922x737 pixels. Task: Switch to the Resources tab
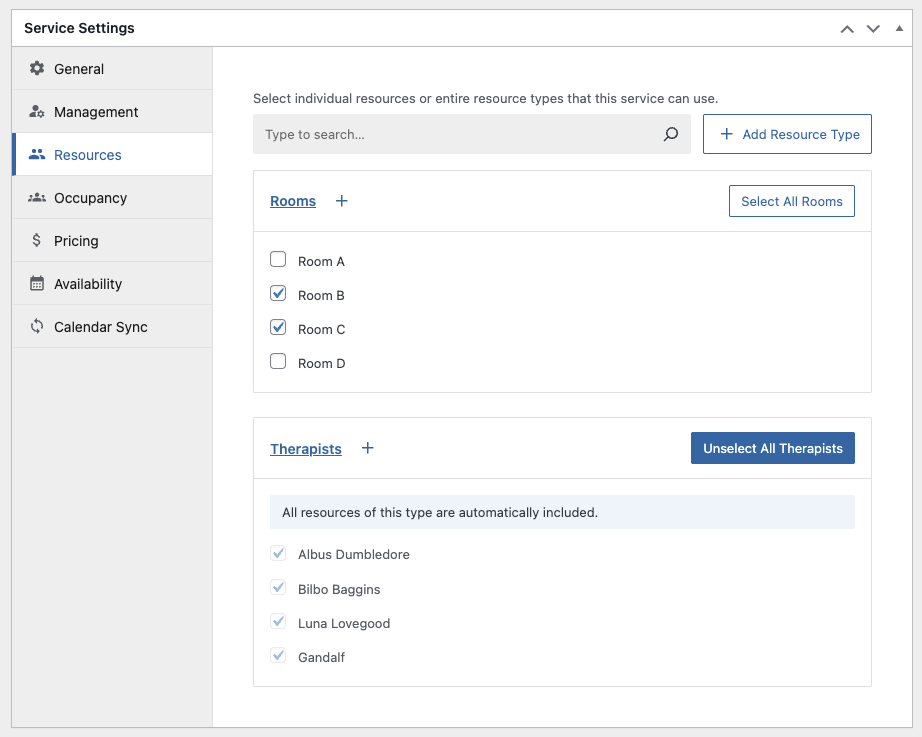[x=88, y=155]
